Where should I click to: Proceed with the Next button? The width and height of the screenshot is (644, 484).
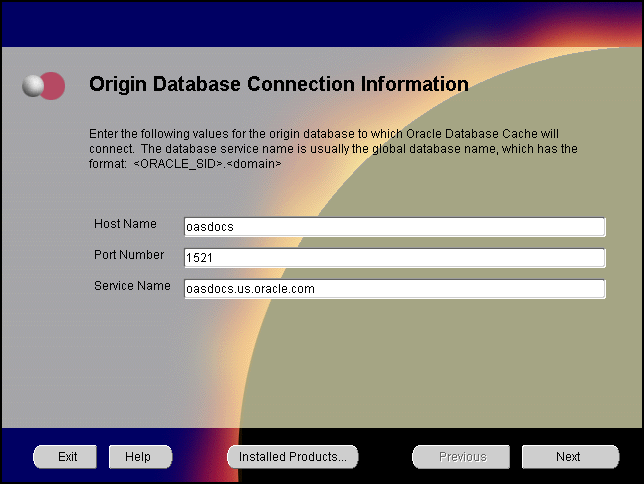[570, 456]
